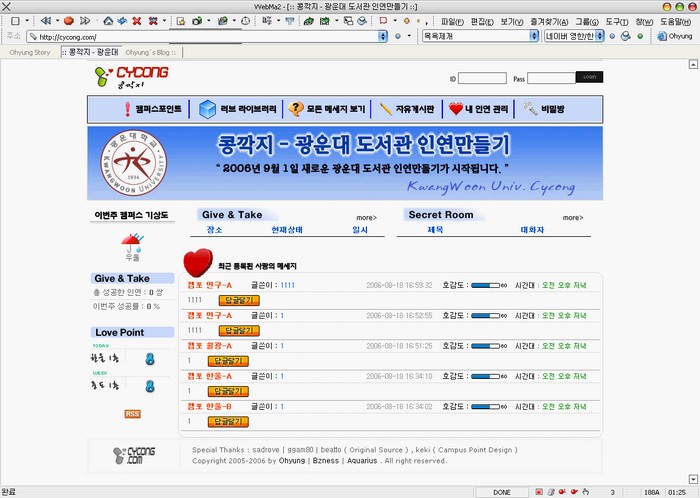
Task: Switch to the Ohyung Story tab
Action: coord(30,52)
